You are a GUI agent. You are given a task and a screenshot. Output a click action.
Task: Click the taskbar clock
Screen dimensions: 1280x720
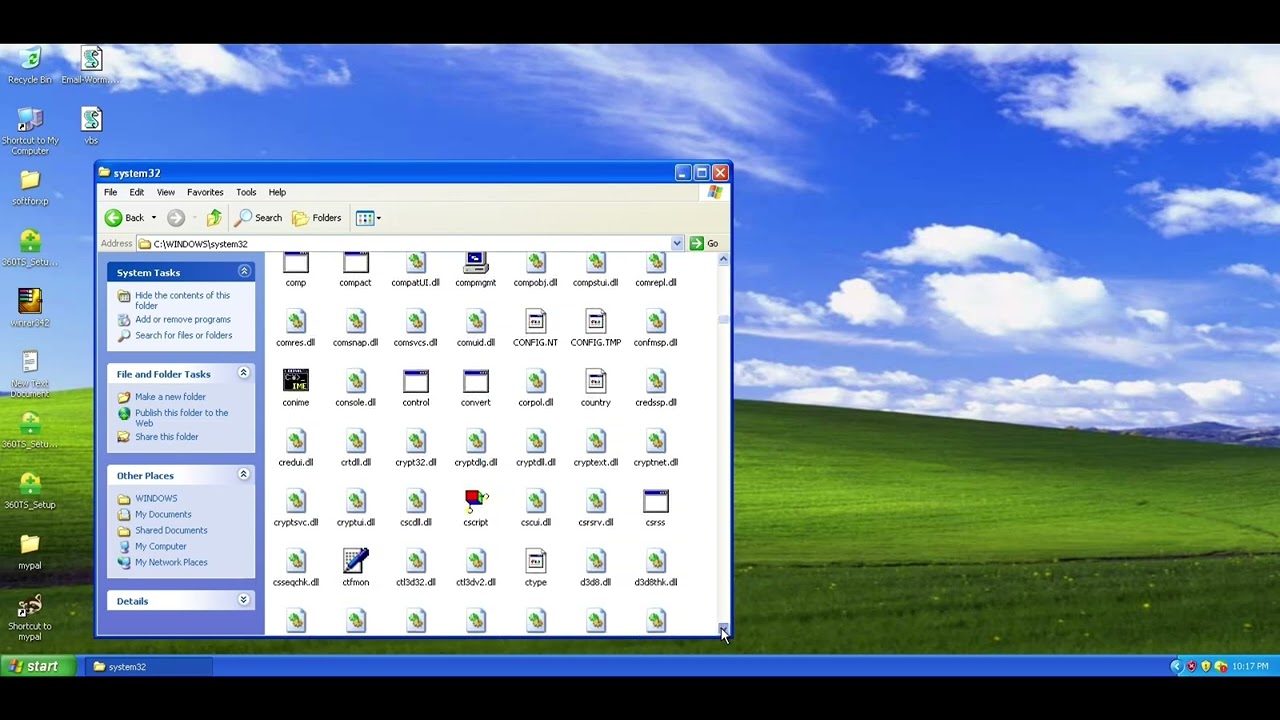click(x=1250, y=667)
